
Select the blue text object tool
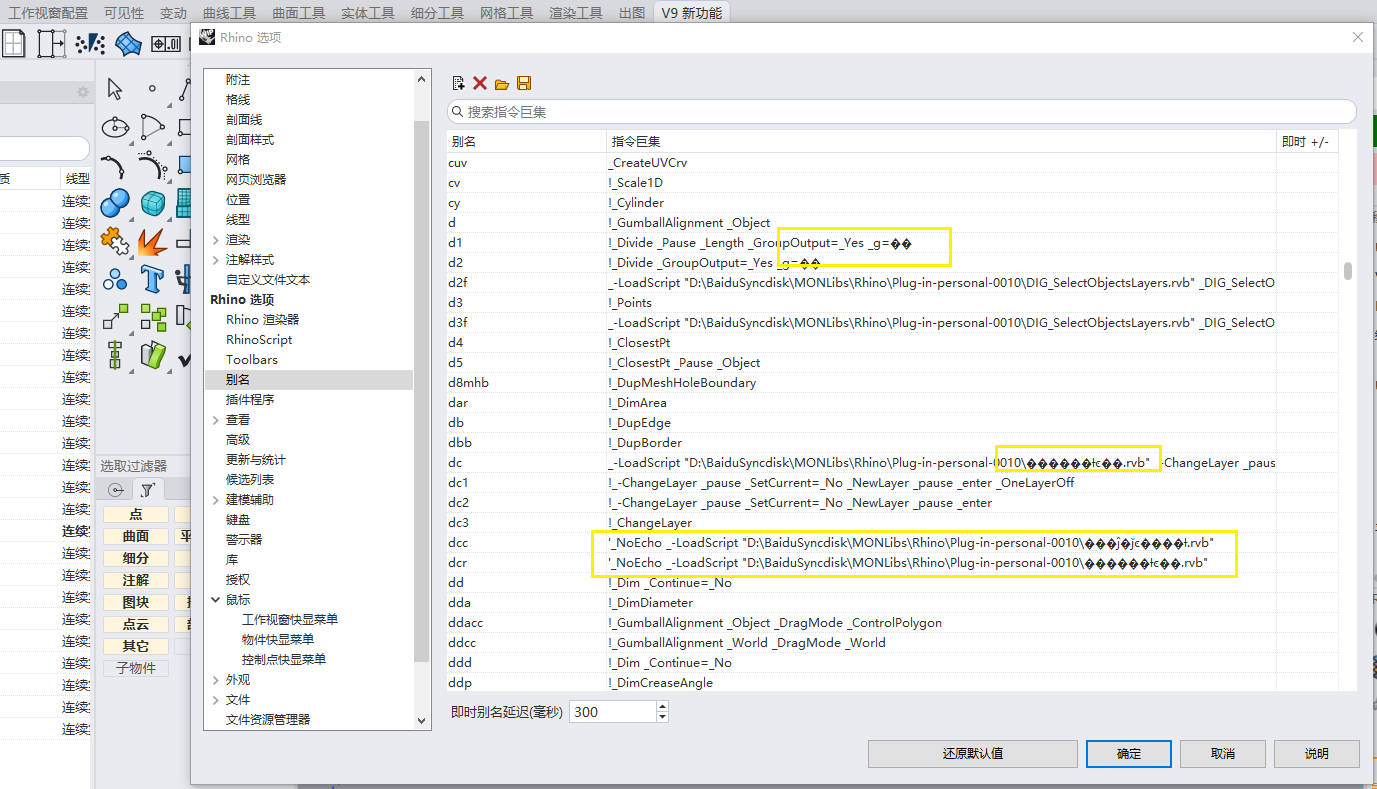(152, 278)
